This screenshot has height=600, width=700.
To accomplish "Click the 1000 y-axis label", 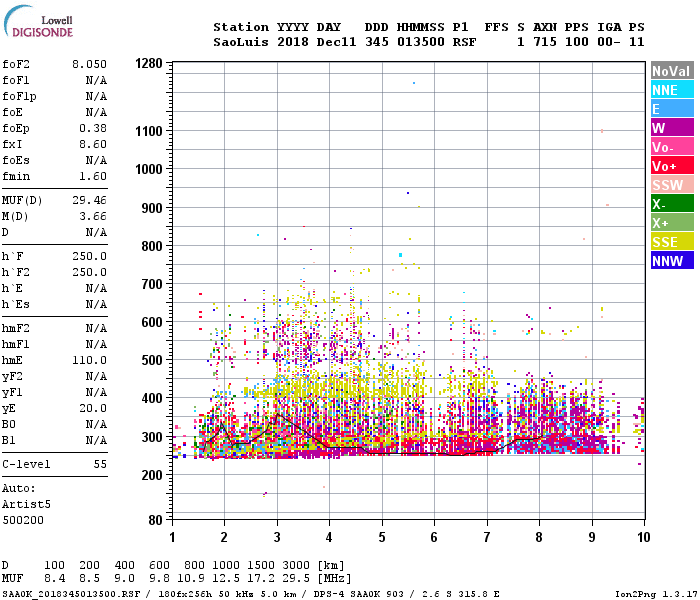I will [149, 169].
